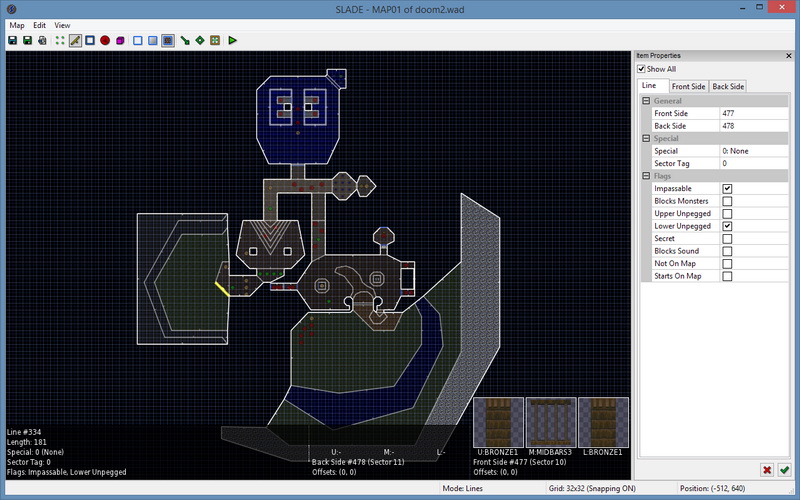The width and height of the screenshot is (800, 500).
Task: Switch to Things mode red circle icon
Action: [104, 41]
